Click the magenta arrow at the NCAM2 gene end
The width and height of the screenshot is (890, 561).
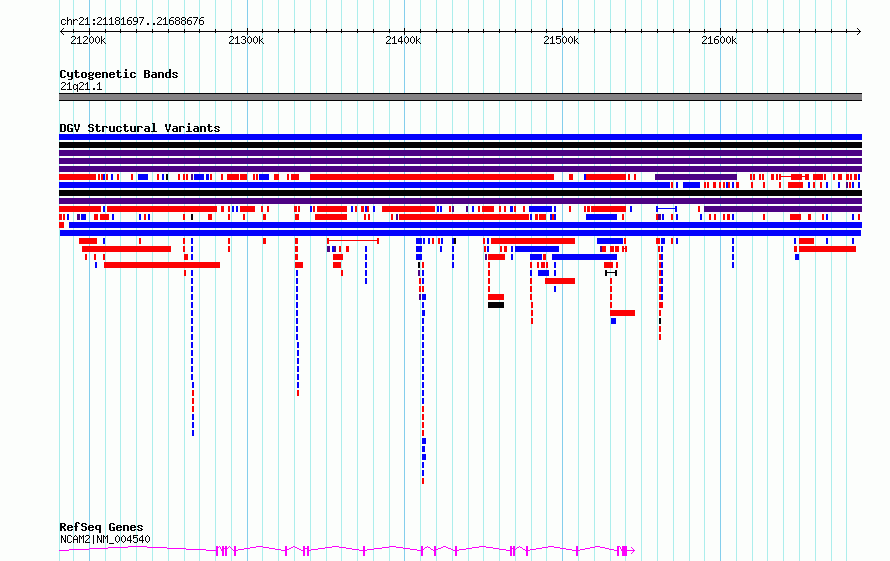coord(632,550)
